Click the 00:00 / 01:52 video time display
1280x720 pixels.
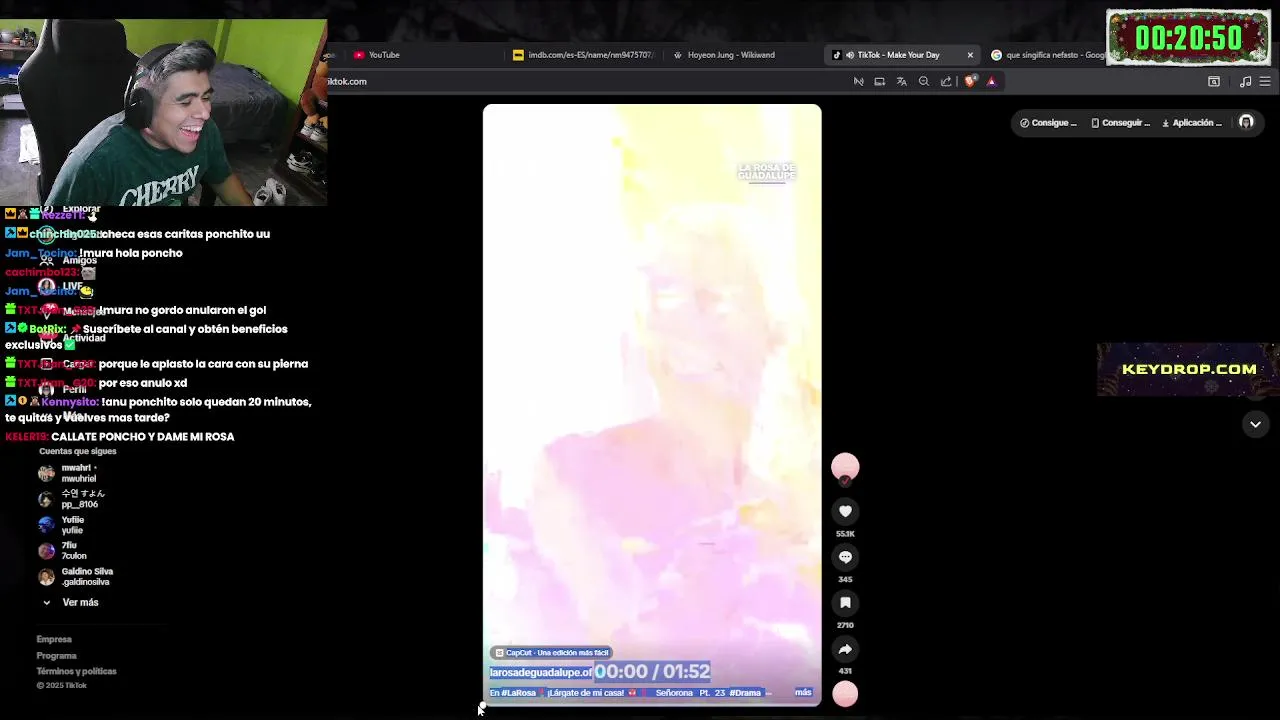click(652, 672)
